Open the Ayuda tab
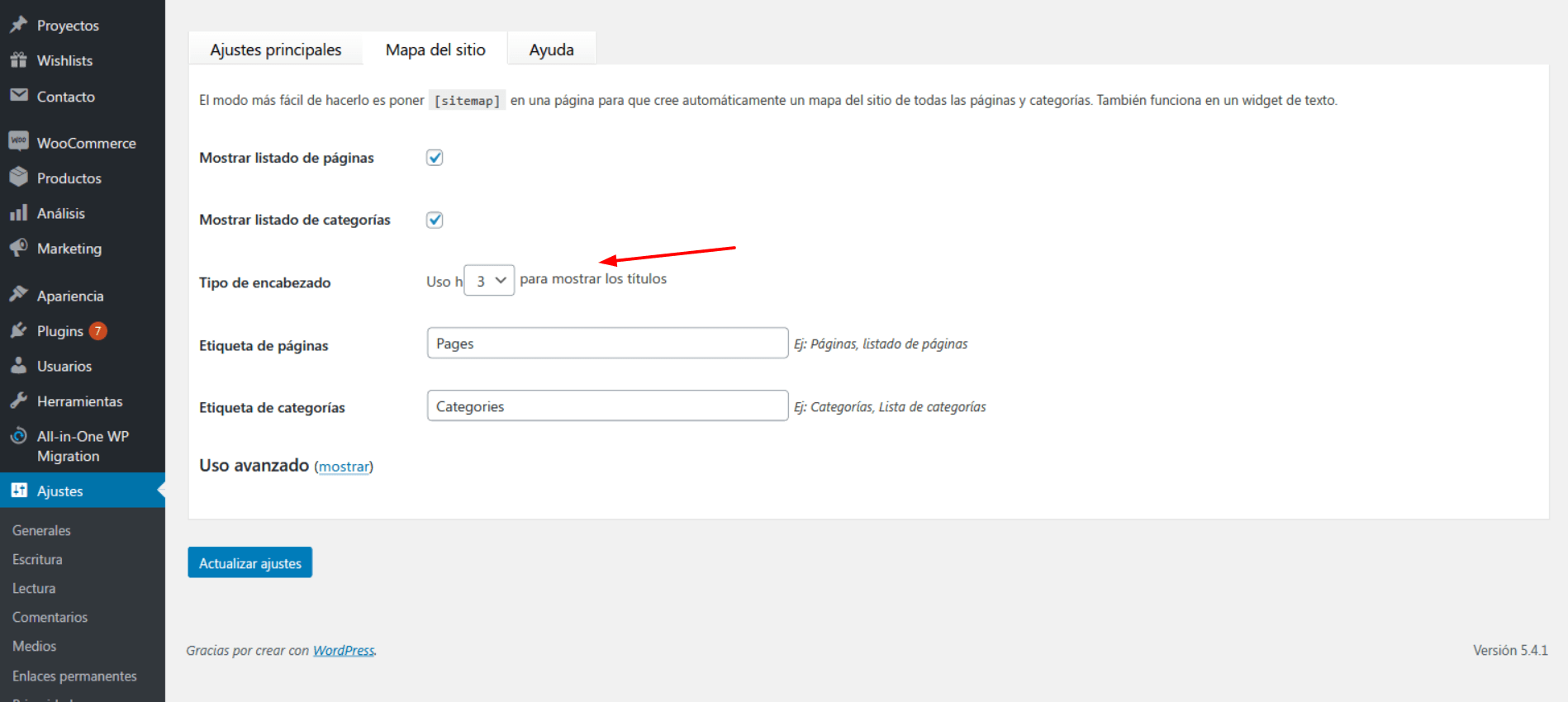1568x702 pixels. (x=551, y=50)
